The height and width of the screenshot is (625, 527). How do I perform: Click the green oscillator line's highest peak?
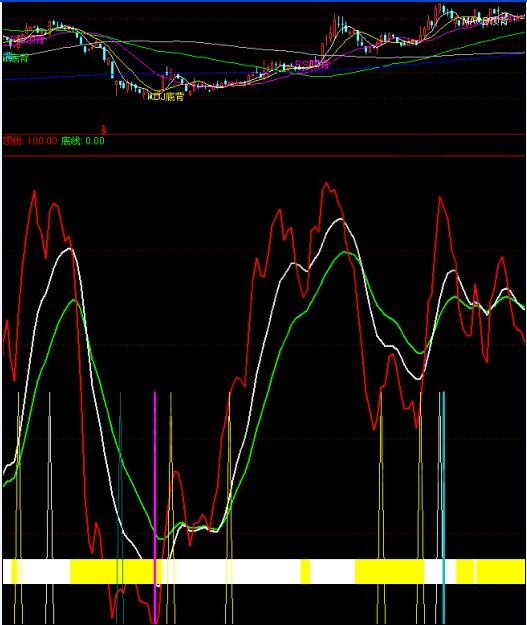click(x=346, y=252)
